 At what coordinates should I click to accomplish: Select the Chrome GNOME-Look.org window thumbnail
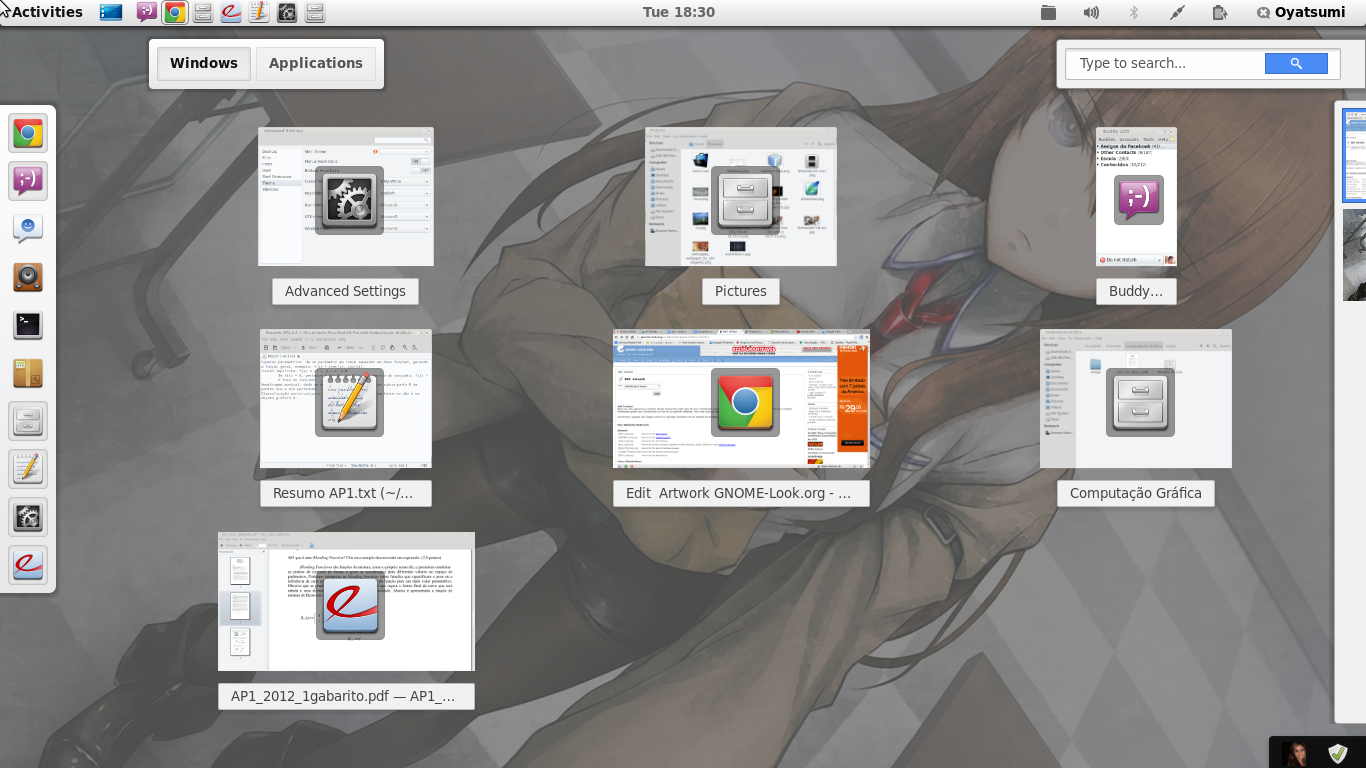click(741, 398)
